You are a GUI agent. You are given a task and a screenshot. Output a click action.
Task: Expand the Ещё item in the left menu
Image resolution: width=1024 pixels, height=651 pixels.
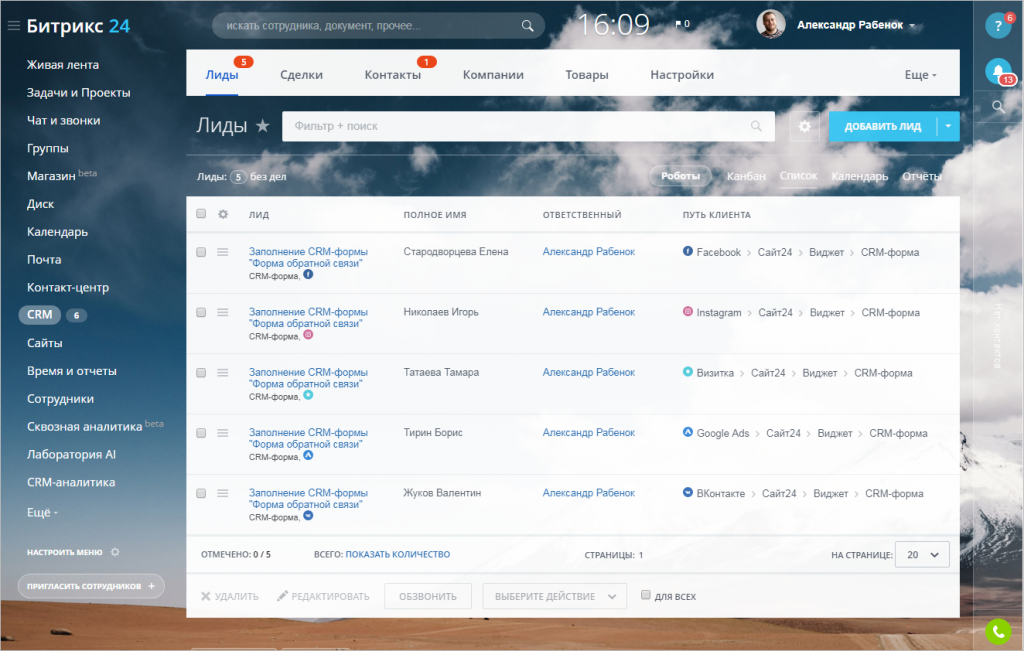point(42,513)
